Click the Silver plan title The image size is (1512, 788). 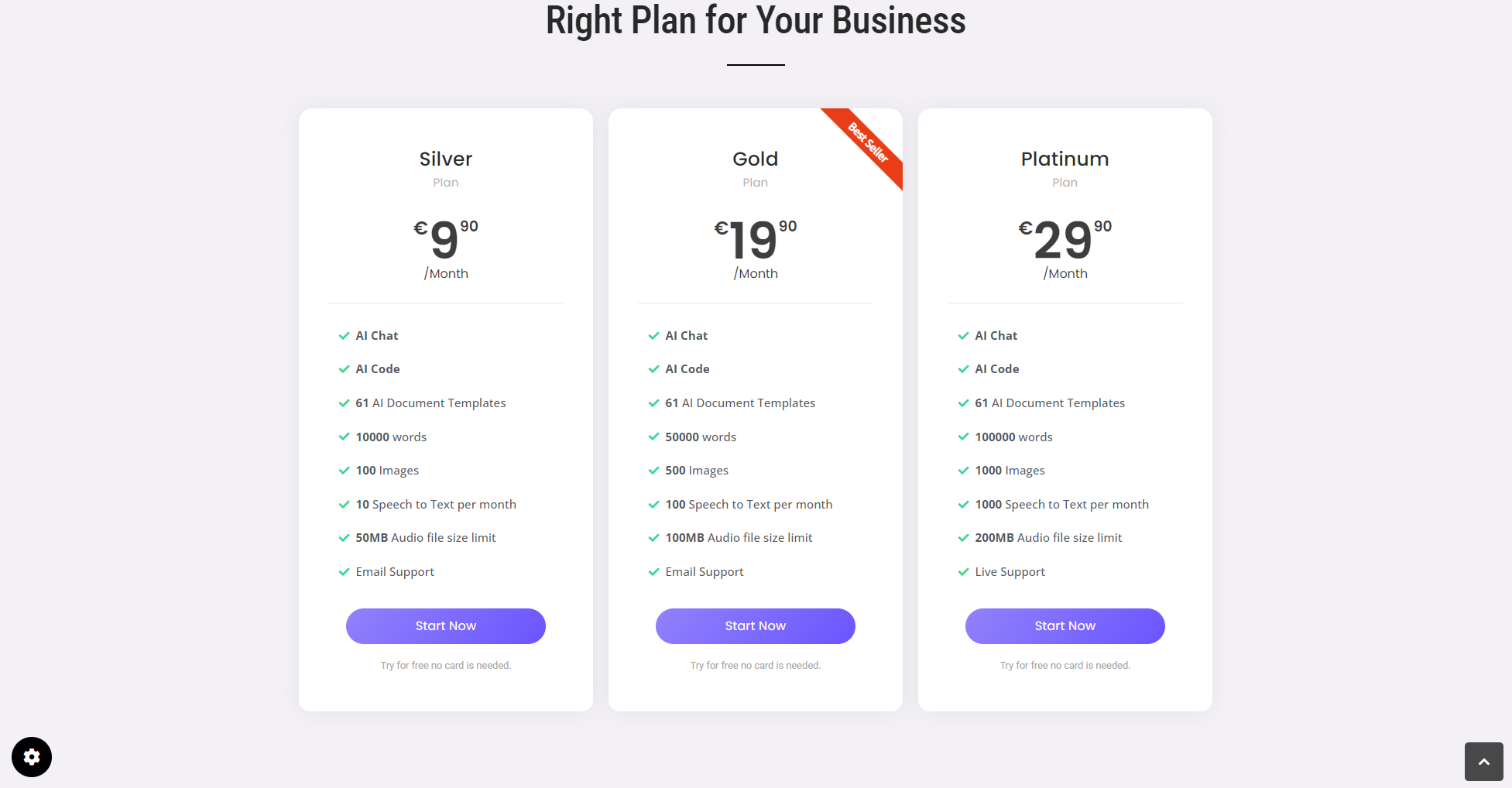[445, 159]
